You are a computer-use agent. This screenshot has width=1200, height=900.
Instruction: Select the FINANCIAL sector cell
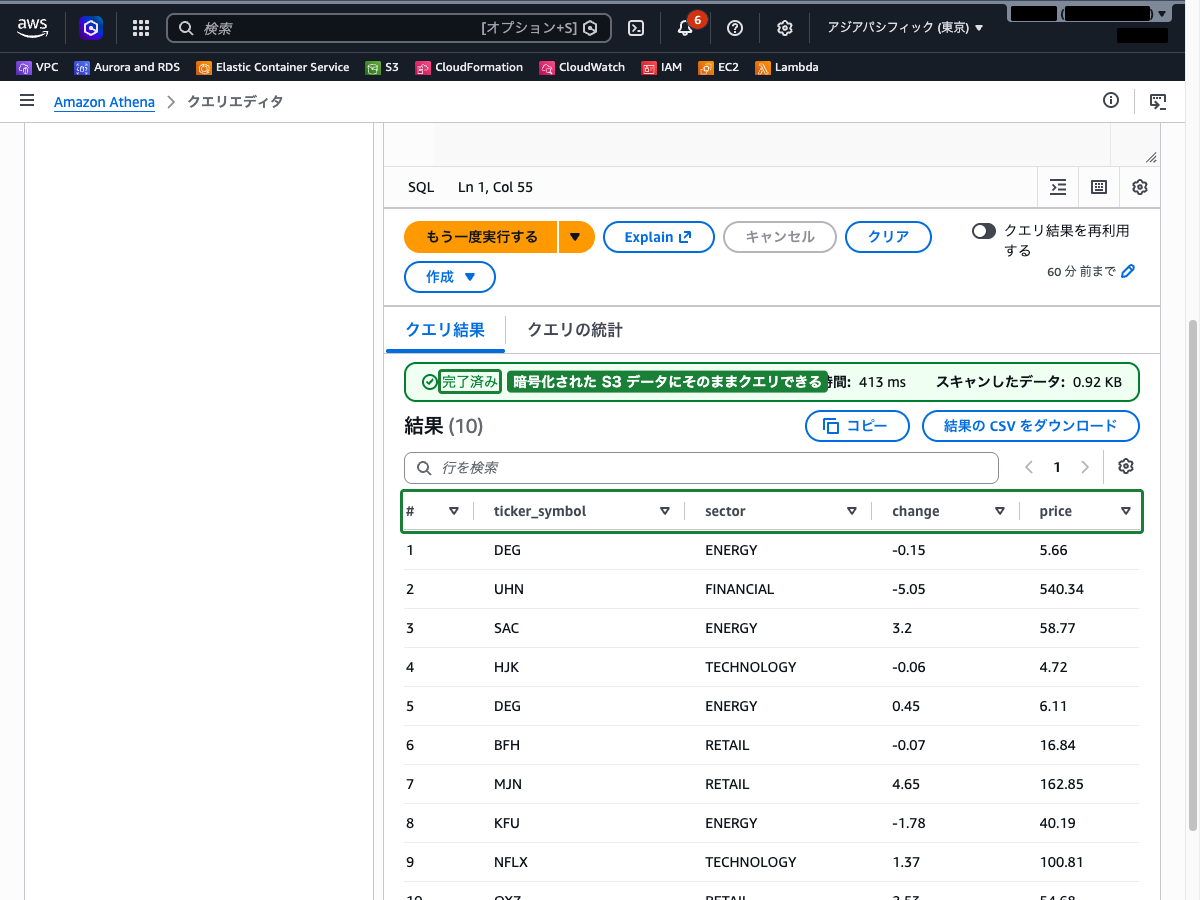(740, 589)
